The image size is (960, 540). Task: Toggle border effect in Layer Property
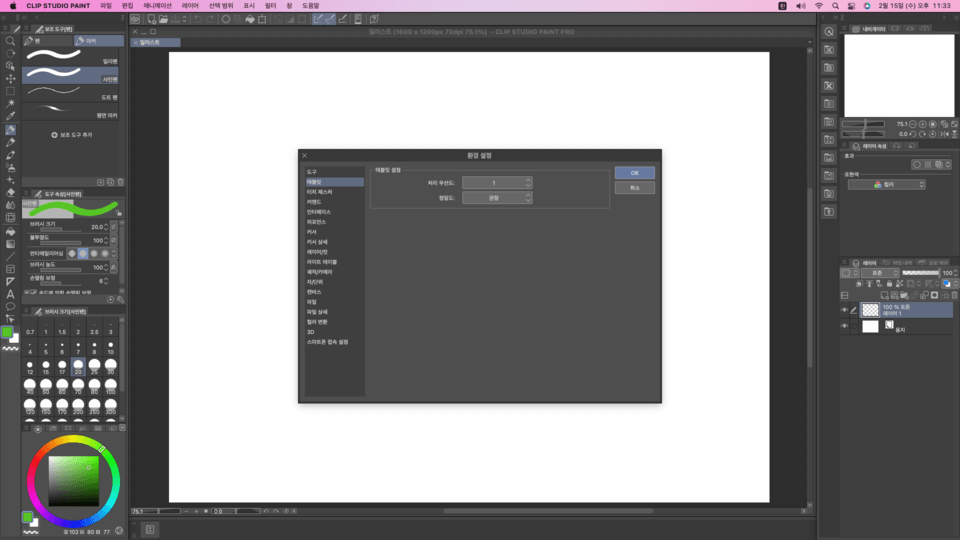pos(917,165)
